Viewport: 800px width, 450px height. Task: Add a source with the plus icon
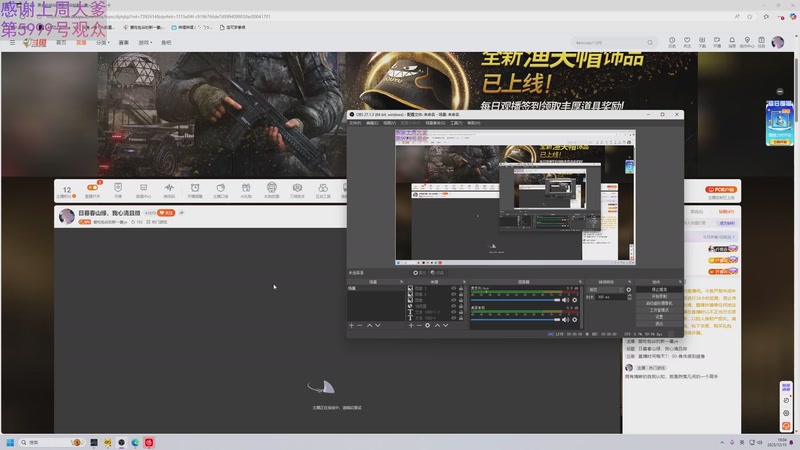(x=411, y=326)
